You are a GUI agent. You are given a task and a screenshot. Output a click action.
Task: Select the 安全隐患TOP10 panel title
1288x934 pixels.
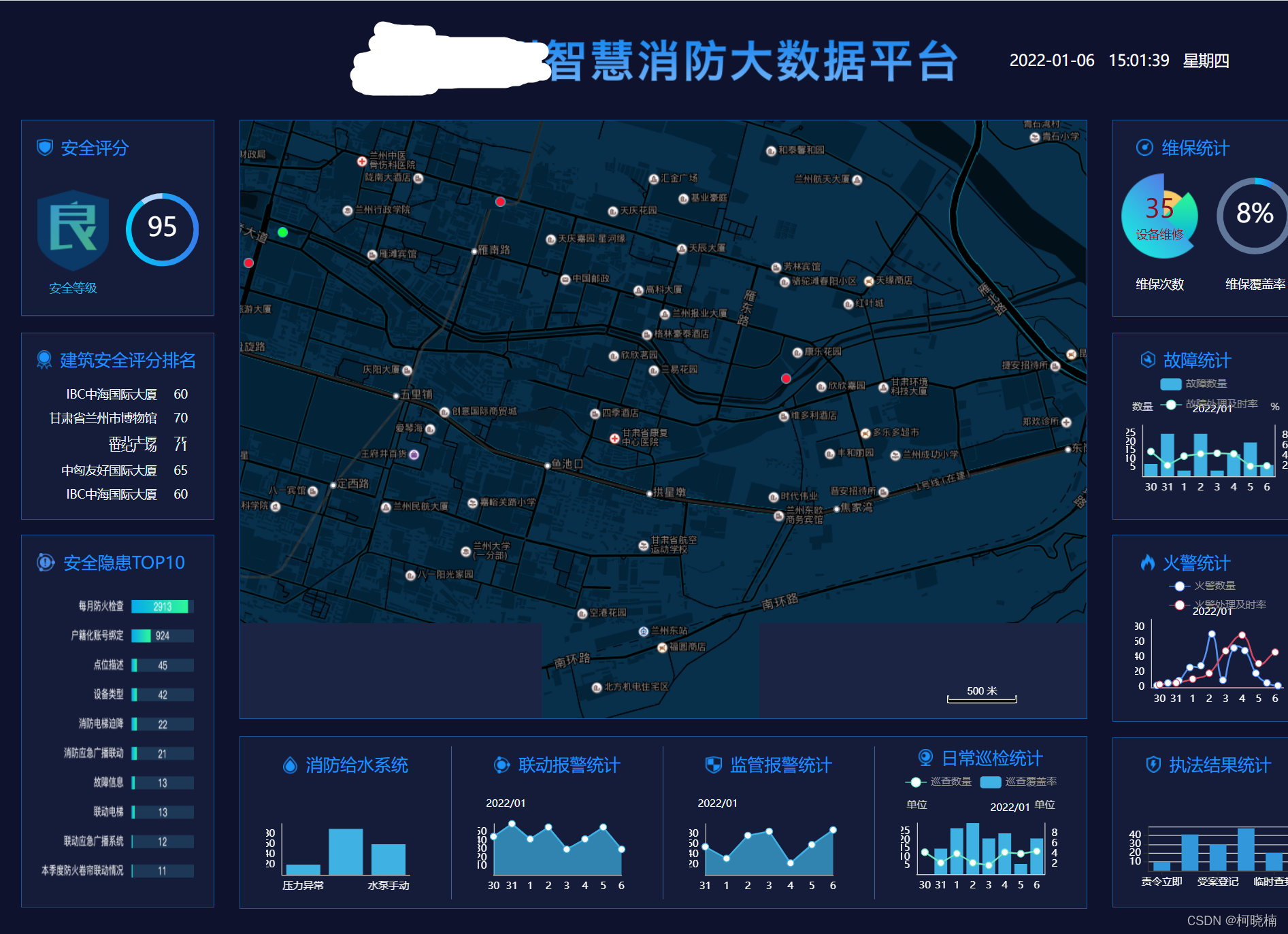point(122,563)
